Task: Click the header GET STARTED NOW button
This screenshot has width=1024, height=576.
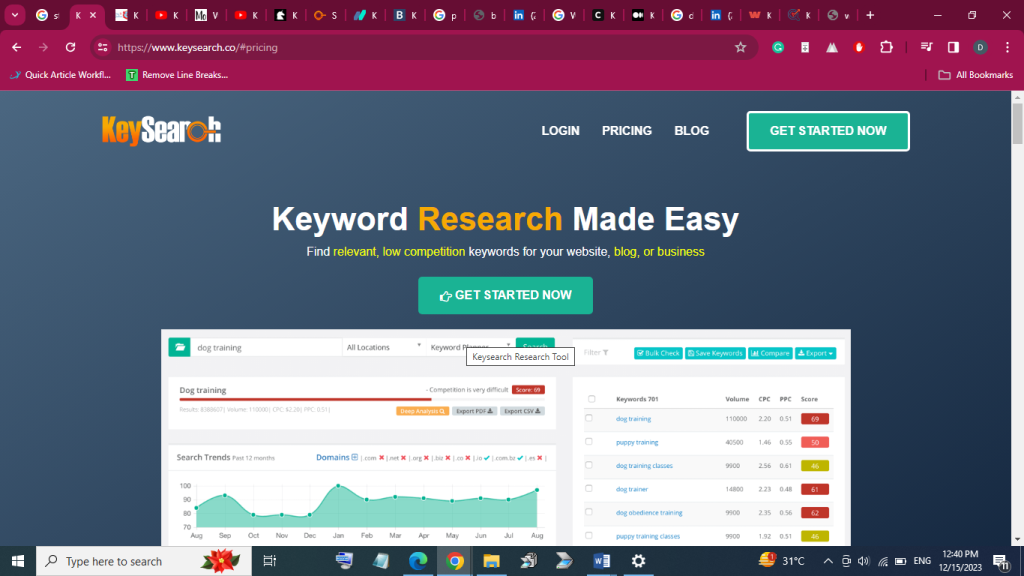Action: pos(828,131)
